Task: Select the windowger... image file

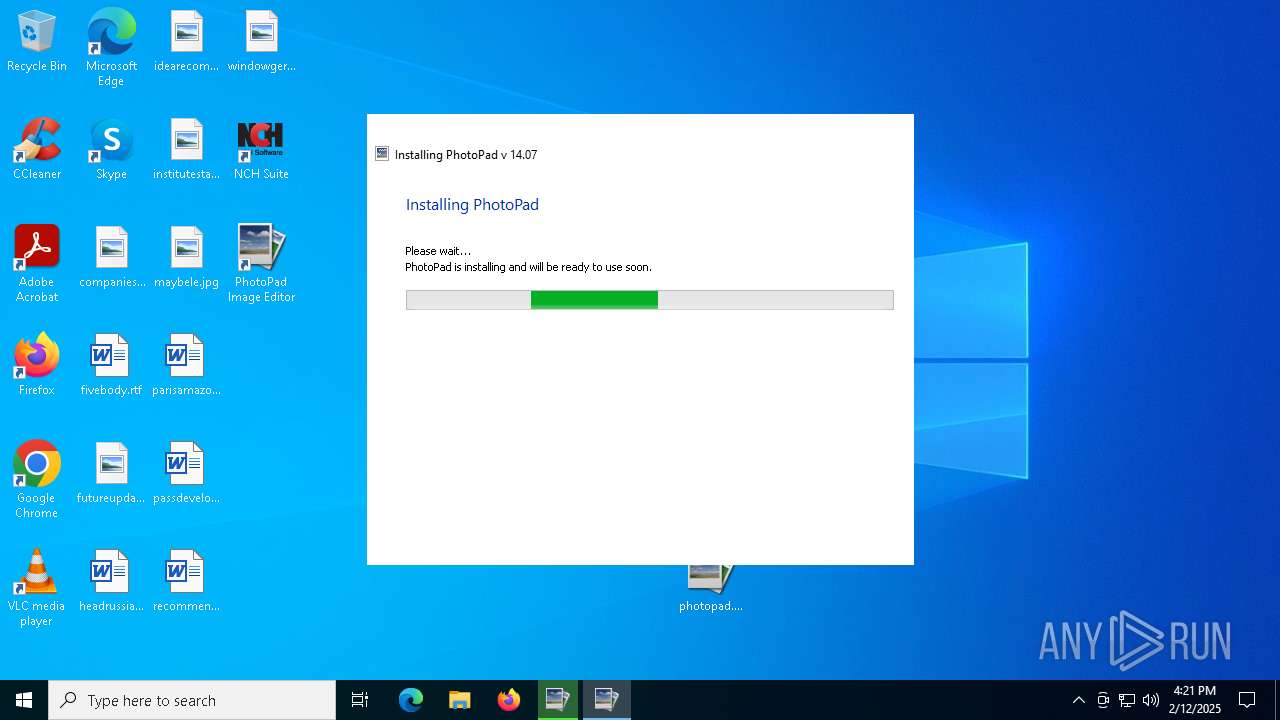Action: tap(261, 41)
